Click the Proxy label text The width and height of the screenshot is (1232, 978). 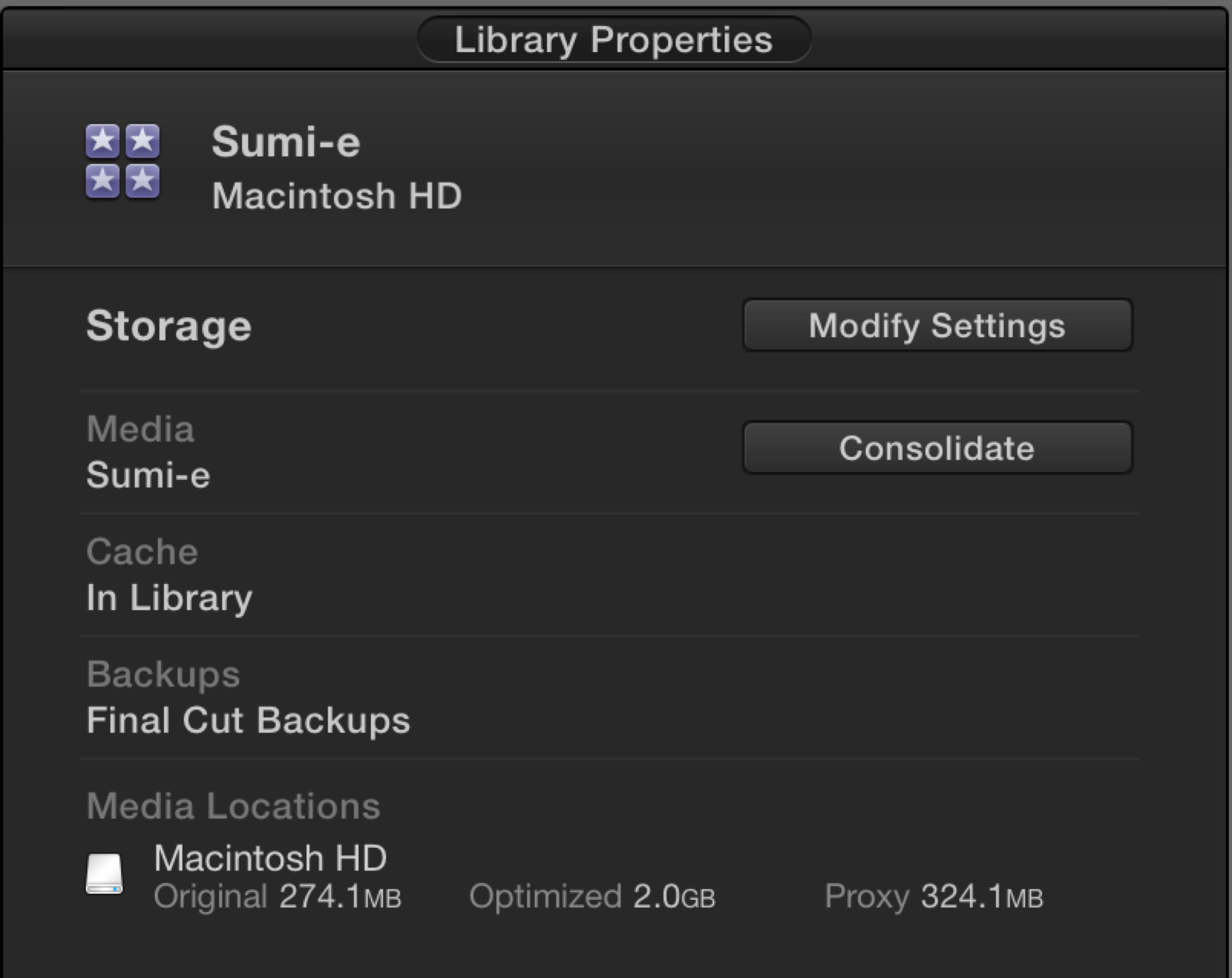click(x=866, y=896)
